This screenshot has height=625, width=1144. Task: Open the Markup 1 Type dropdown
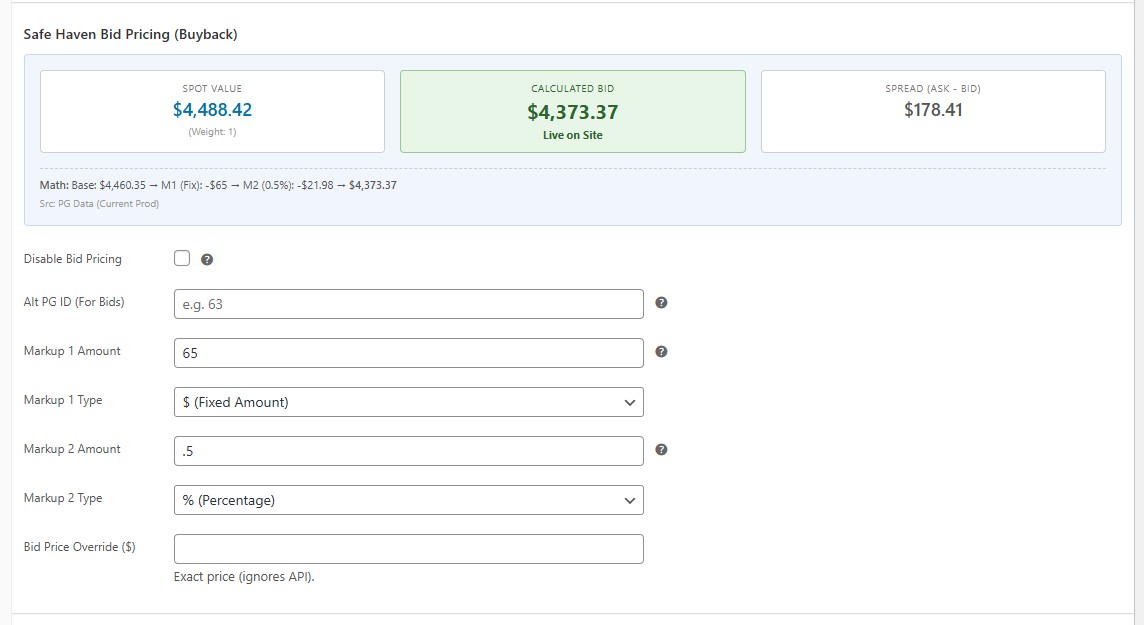coord(408,402)
